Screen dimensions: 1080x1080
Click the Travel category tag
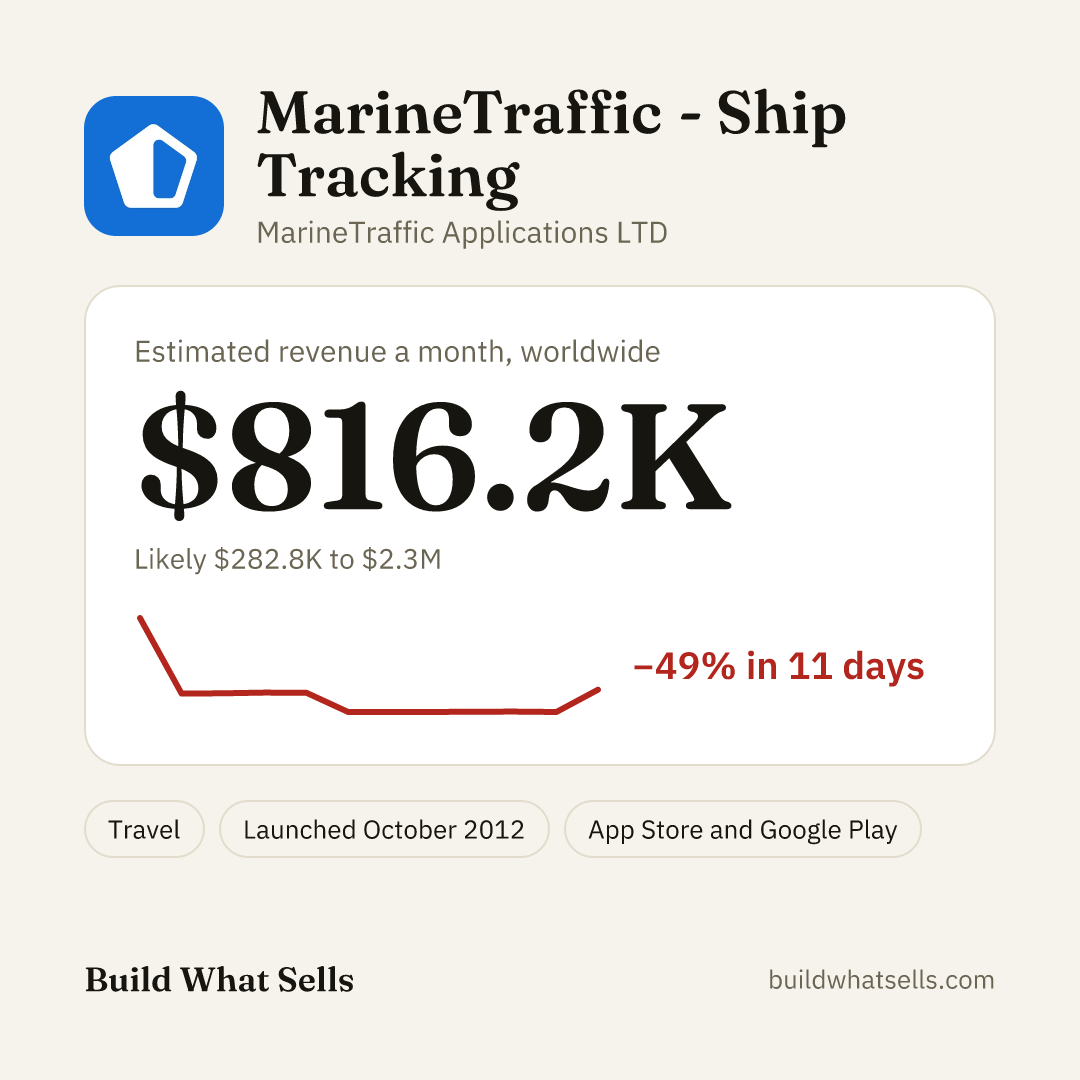click(x=144, y=829)
